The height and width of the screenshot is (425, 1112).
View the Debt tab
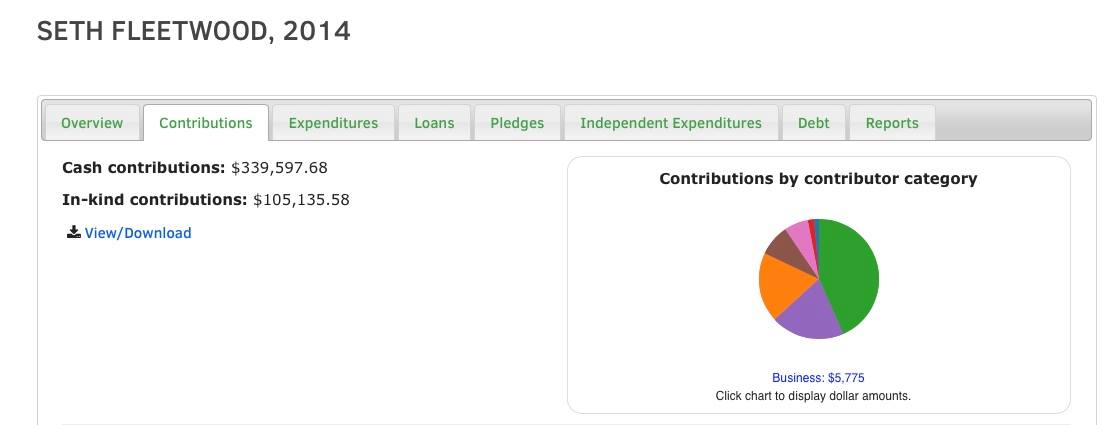[x=813, y=123]
